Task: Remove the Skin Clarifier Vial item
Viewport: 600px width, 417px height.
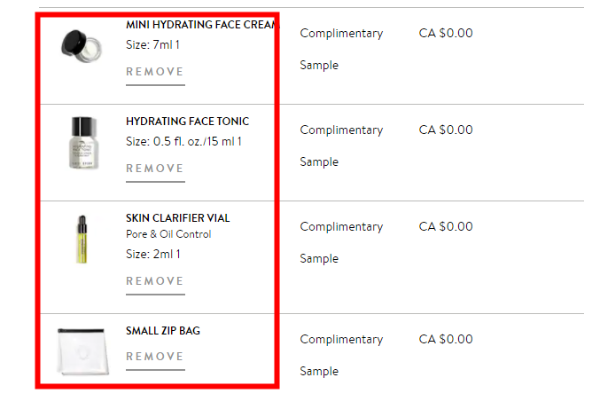Action: coord(155,282)
